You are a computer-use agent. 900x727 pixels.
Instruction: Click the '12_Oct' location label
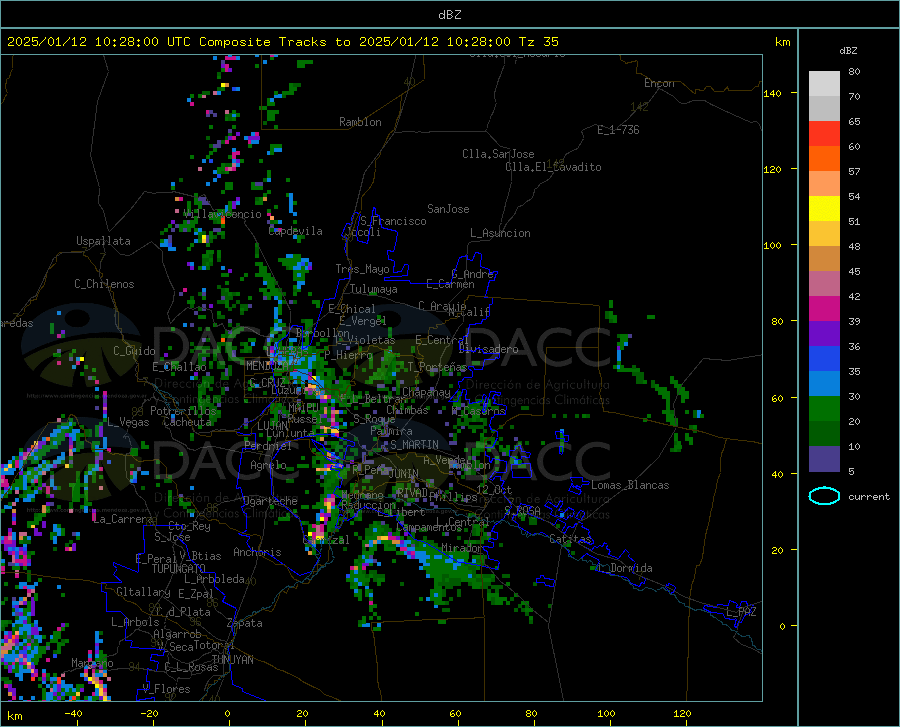coord(494,489)
